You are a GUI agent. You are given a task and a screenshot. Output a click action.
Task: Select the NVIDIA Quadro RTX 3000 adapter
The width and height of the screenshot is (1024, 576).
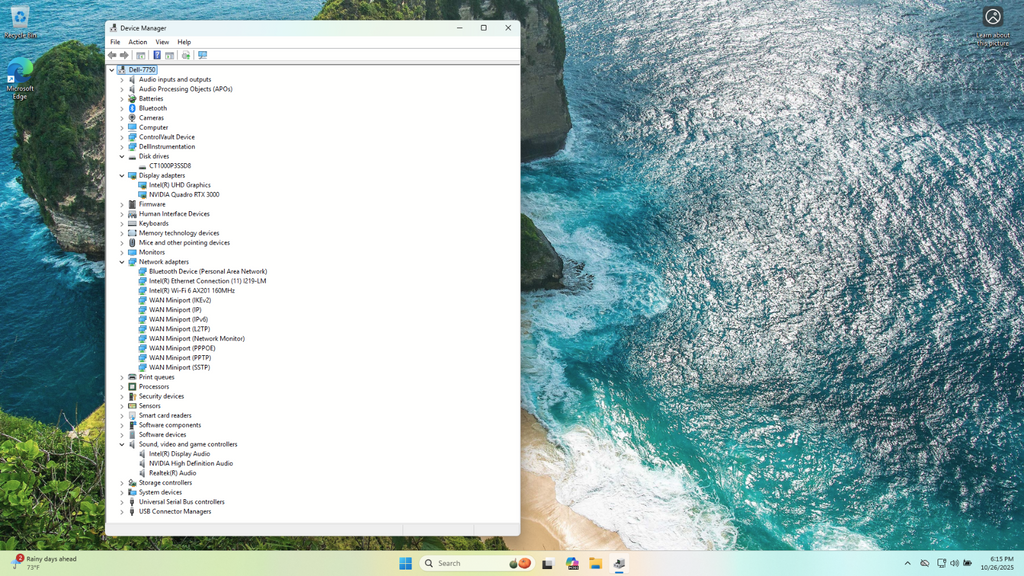[184, 195]
